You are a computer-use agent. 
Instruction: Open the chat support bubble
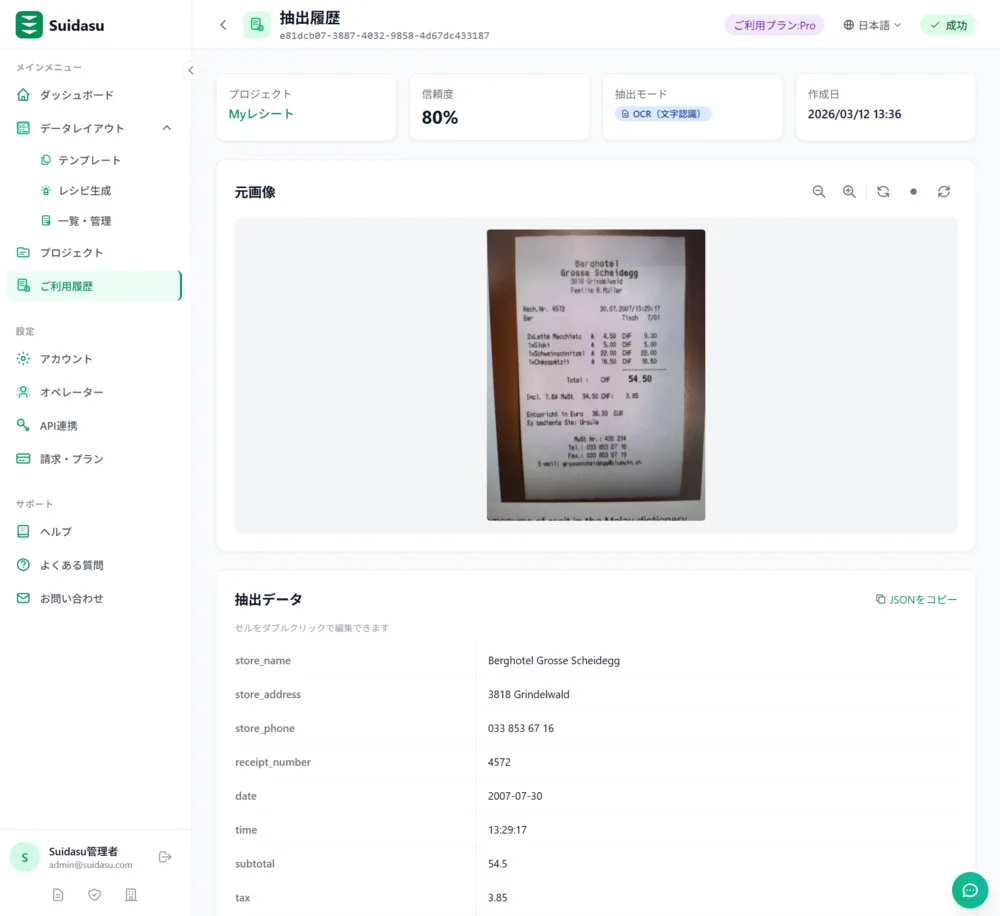(970, 890)
